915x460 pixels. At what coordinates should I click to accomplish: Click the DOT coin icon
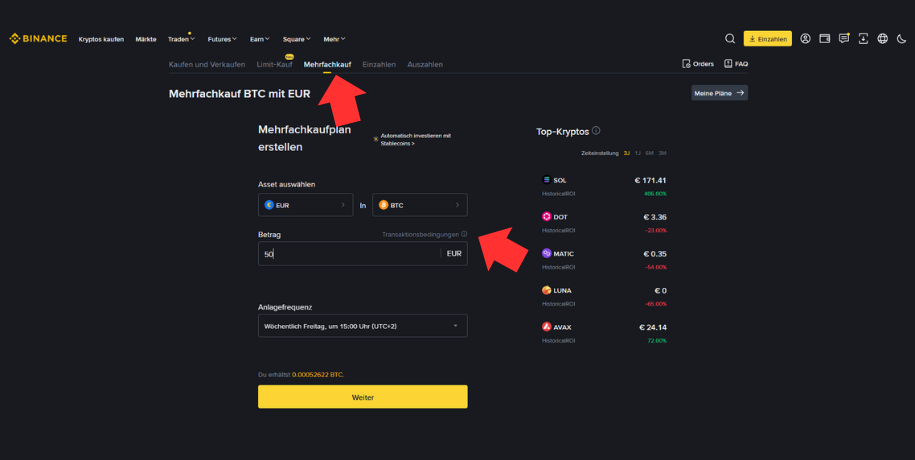coord(546,217)
